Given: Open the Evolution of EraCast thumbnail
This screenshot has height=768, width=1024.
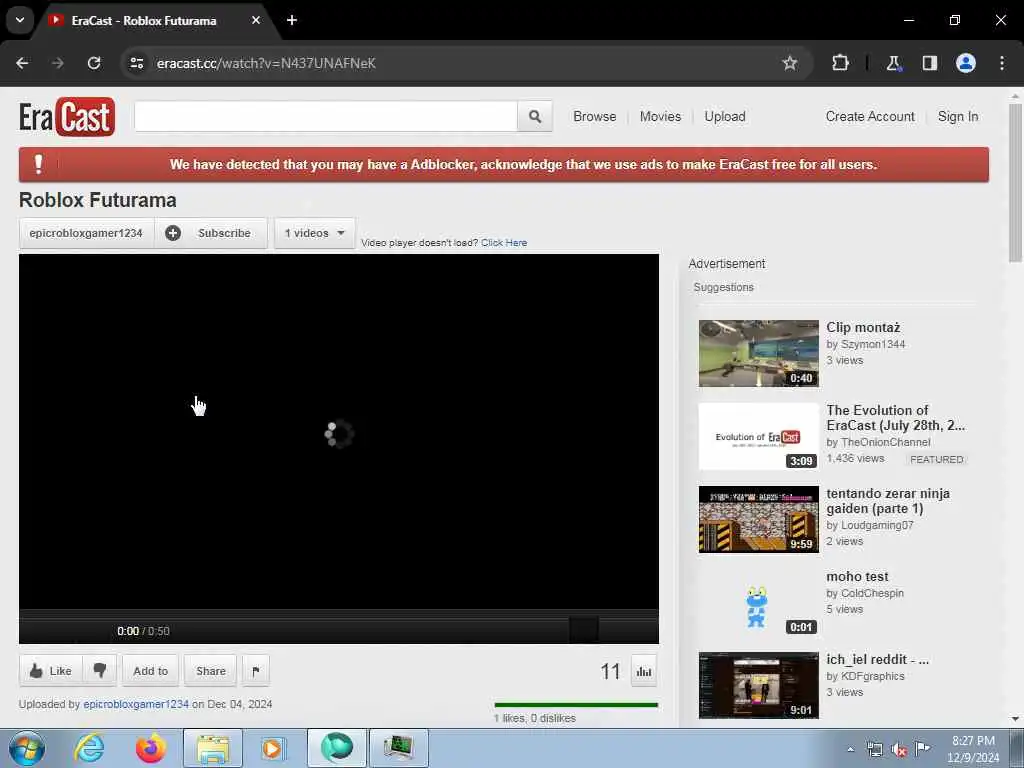Looking at the screenshot, I should (758, 436).
